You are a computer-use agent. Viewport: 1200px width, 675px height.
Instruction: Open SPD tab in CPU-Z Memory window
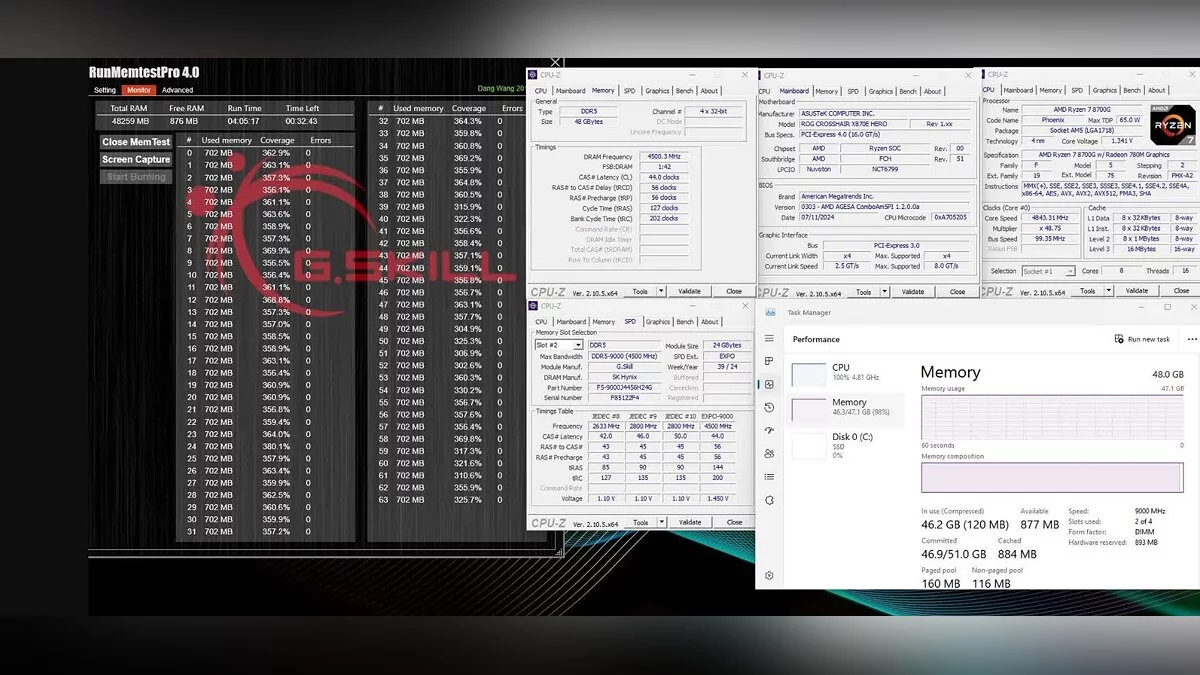[630, 91]
